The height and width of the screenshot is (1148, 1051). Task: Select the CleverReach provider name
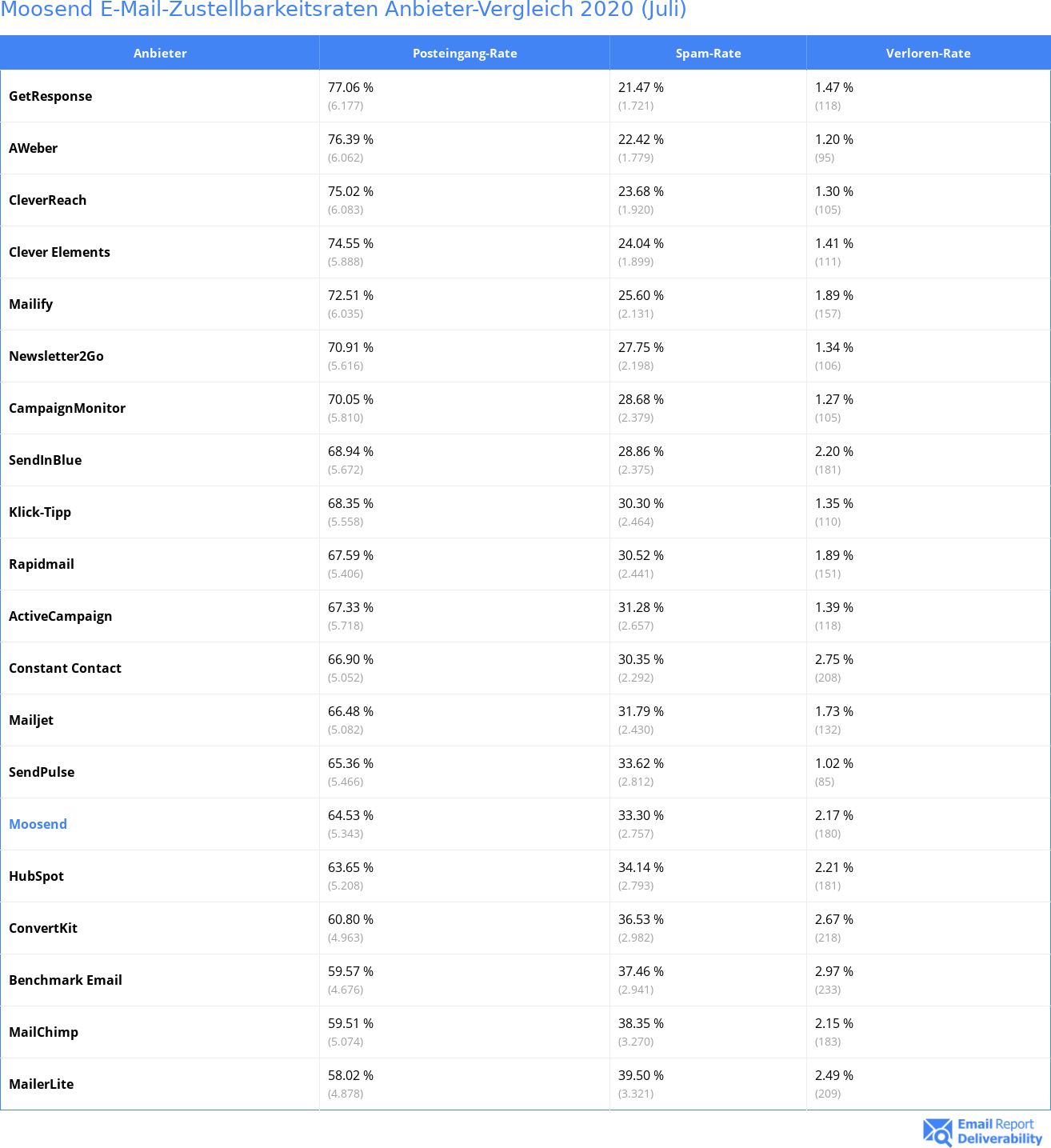tap(47, 200)
